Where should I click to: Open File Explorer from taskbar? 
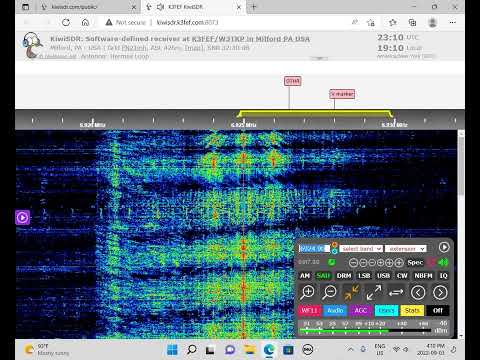249,350
